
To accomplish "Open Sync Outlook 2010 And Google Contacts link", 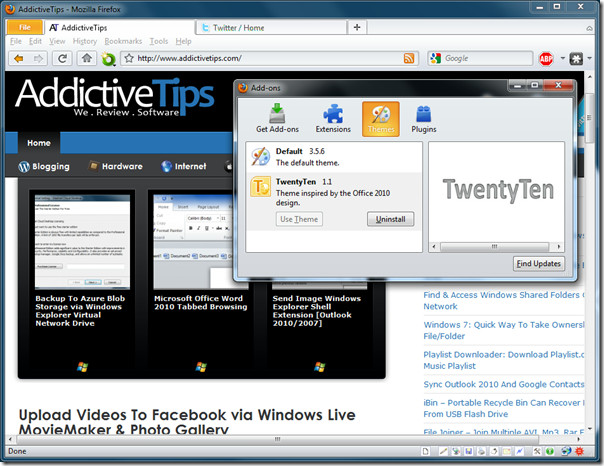I will click(x=503, y=384).
